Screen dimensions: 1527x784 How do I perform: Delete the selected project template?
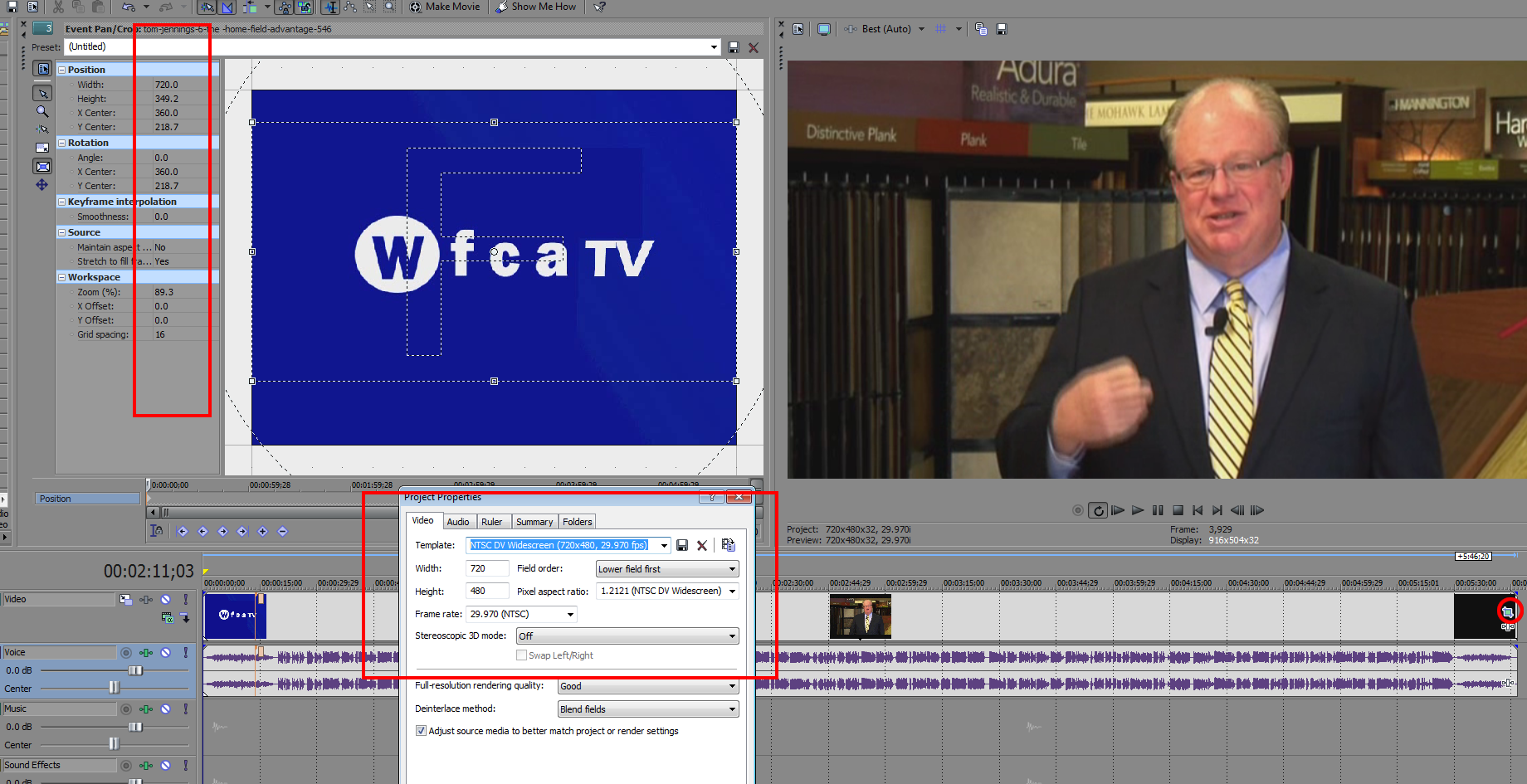[702, 545]
